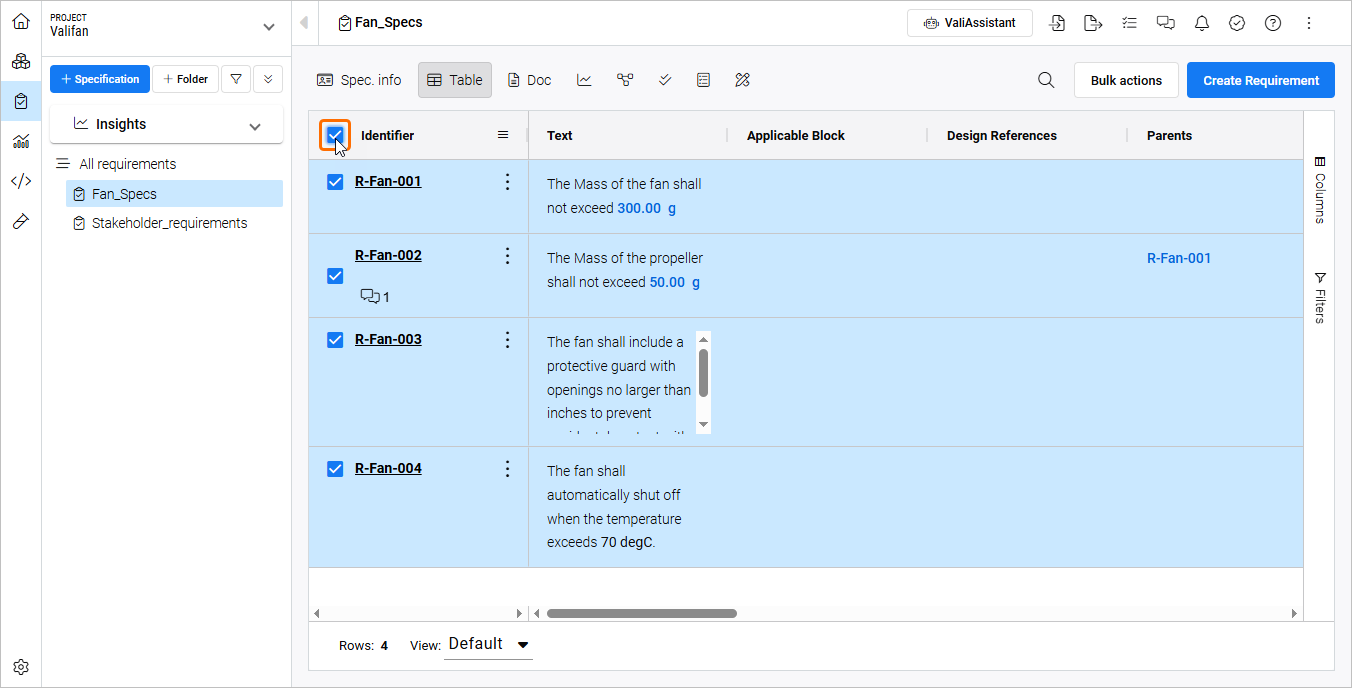Viewport: 1352px width, 688px height.
Task: Open the help question mark icon
Action: tap(1273, 23)
